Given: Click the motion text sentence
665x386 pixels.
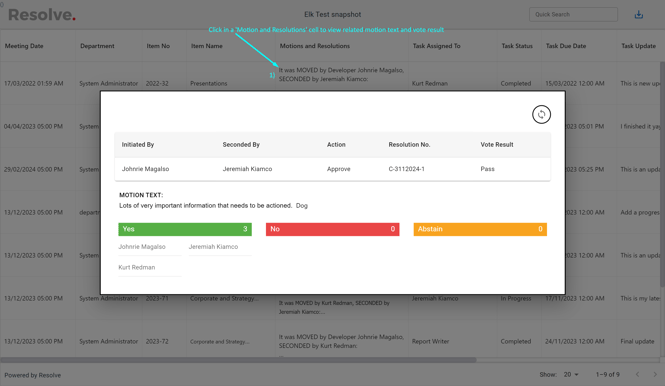Looking at the screenshot, I should (x=213, y=206).
